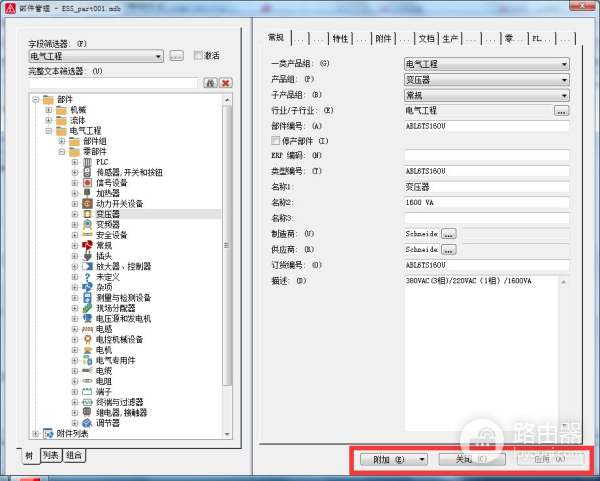Screen dimensions: 600x481
Task: Clear full-text filter with red X
Action: tap(226, 83)
